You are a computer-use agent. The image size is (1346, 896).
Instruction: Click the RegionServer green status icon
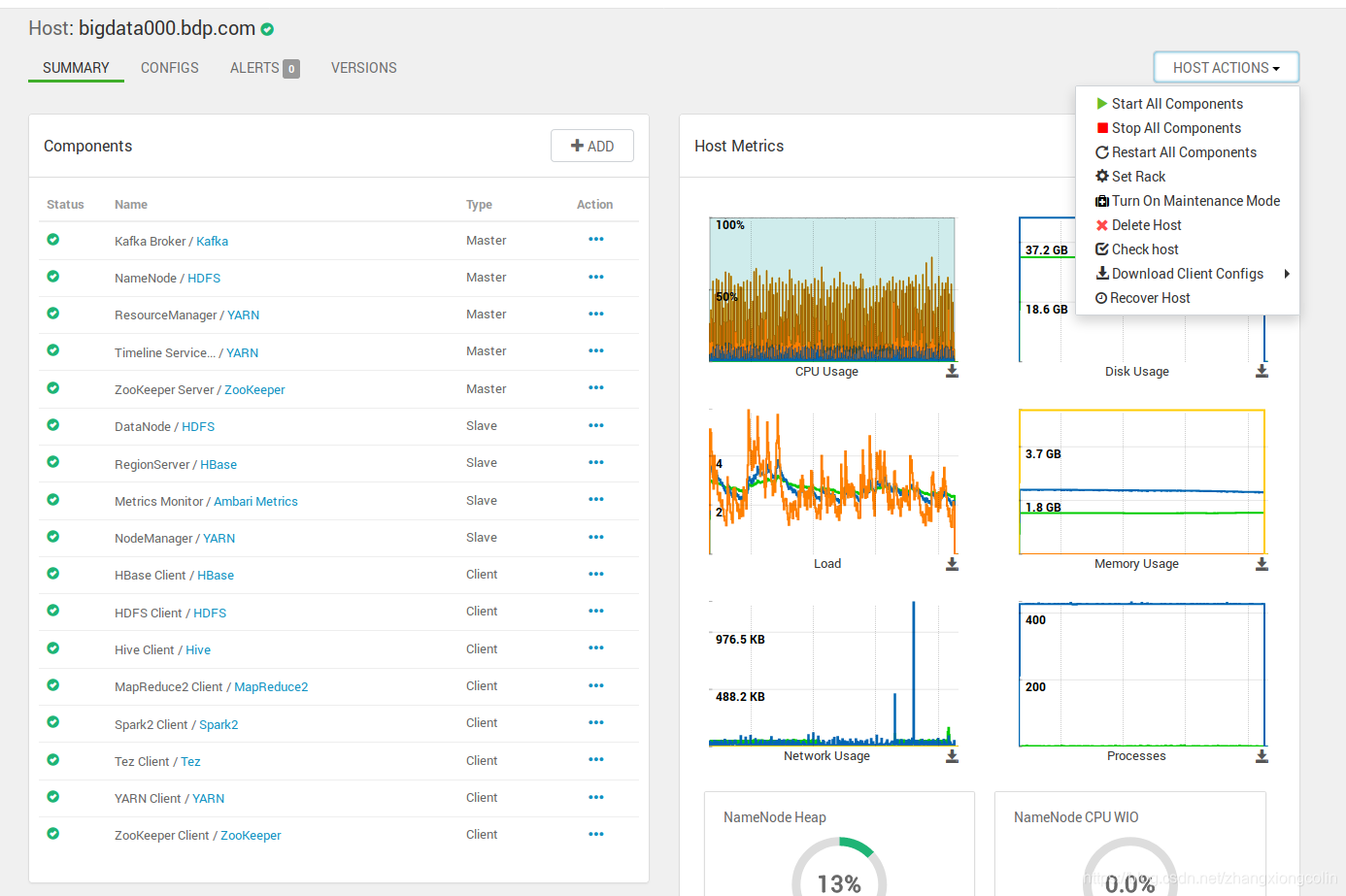pos(53,462)
